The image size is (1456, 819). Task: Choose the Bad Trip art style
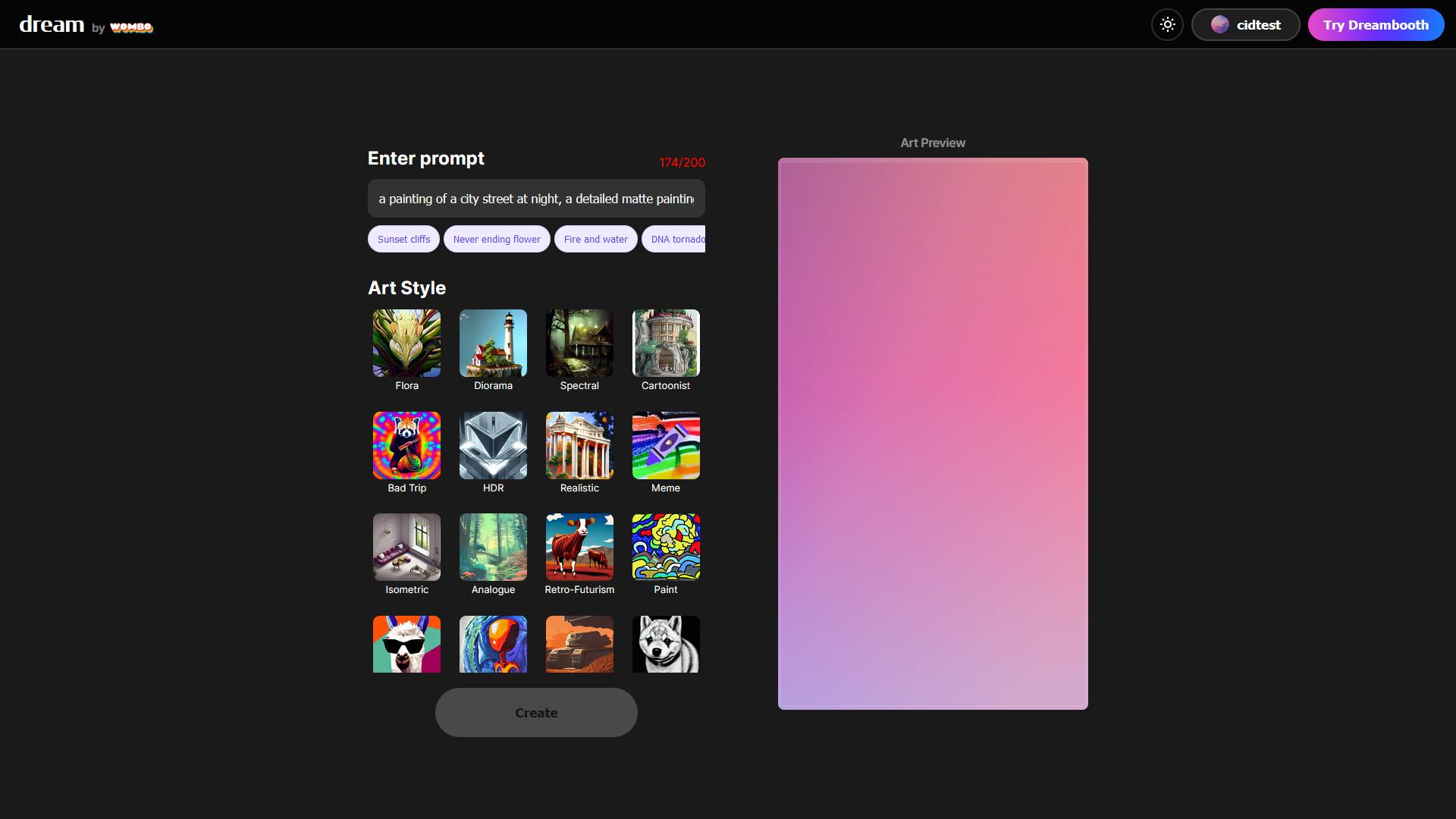click(x=406, y=446)
